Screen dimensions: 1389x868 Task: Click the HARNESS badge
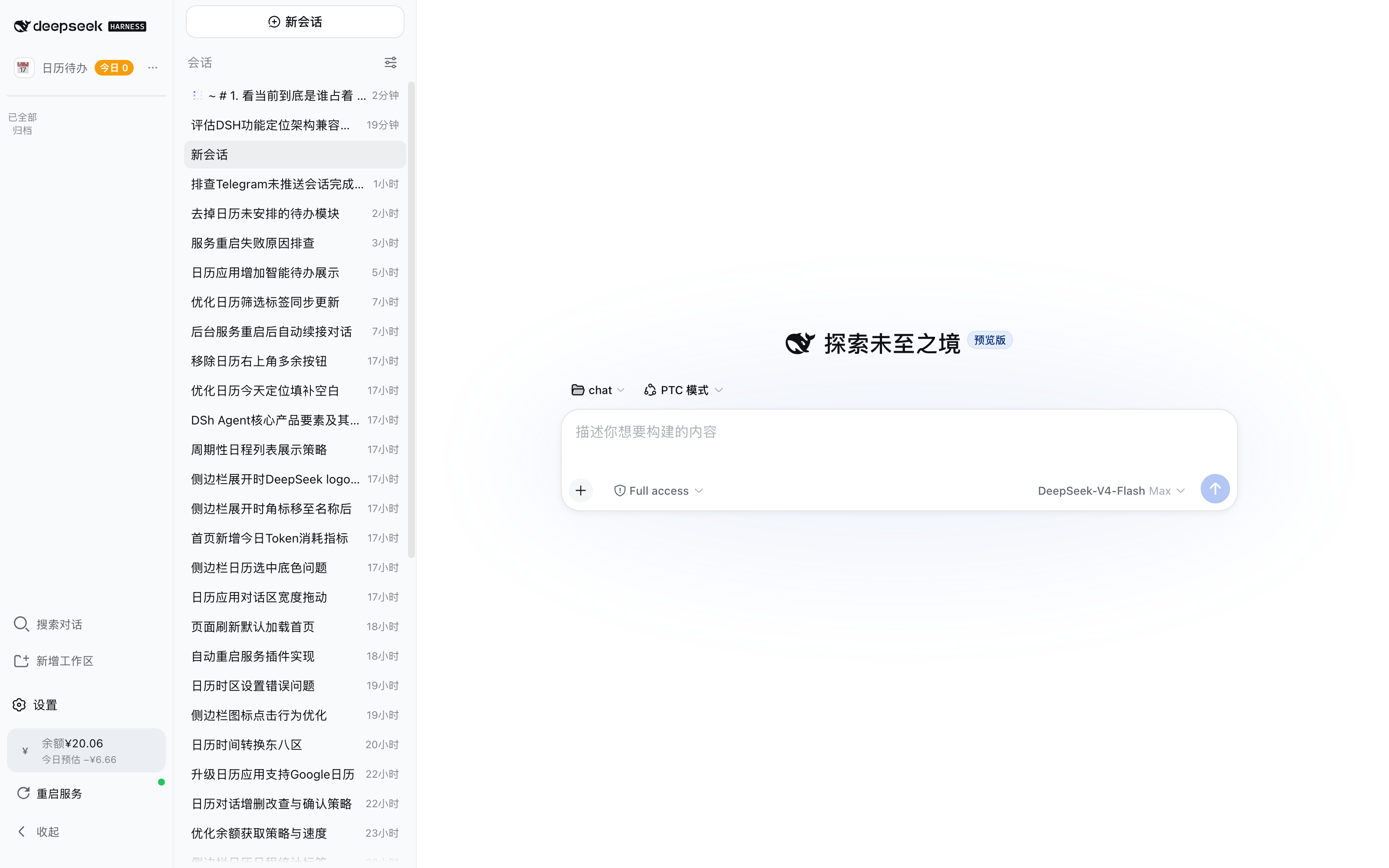(128, 26)
